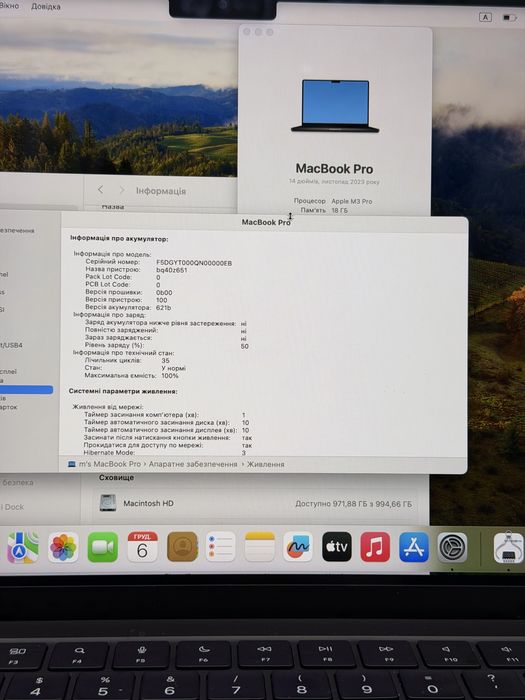Open the Довідка menu

click(46, 7)
